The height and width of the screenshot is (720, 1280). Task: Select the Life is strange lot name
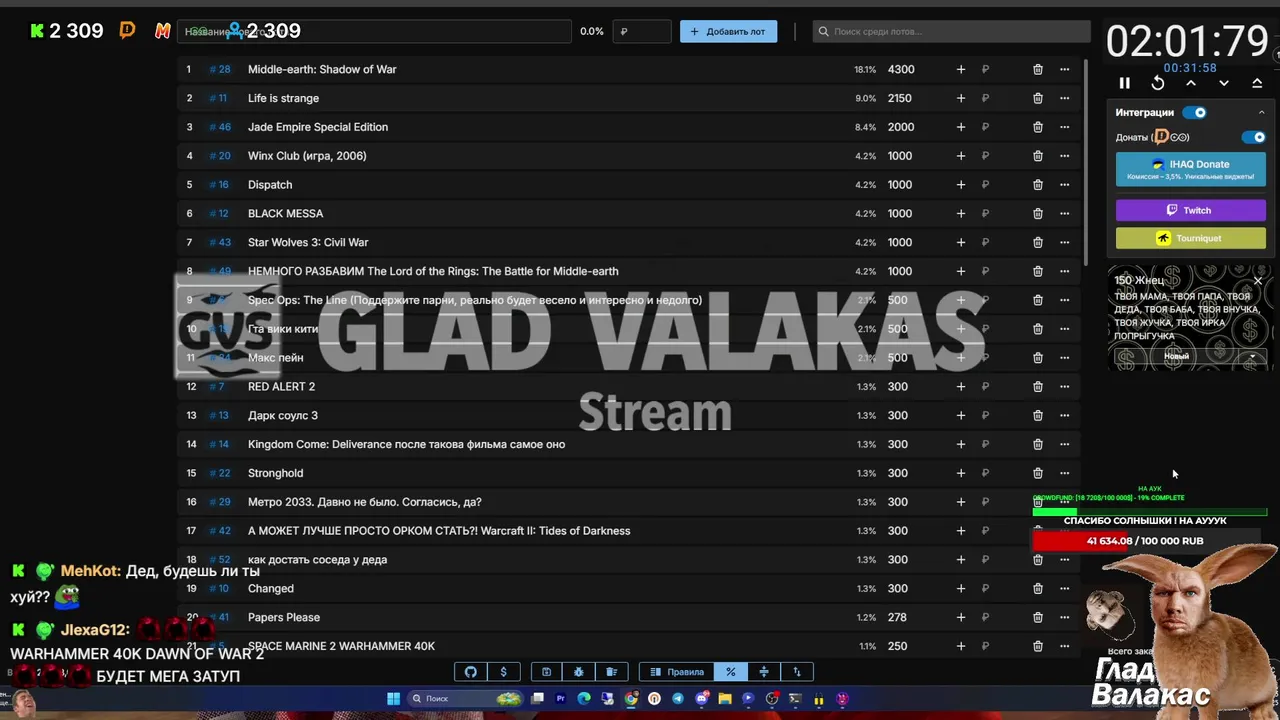pyautogui.click(x=283, y=98)
